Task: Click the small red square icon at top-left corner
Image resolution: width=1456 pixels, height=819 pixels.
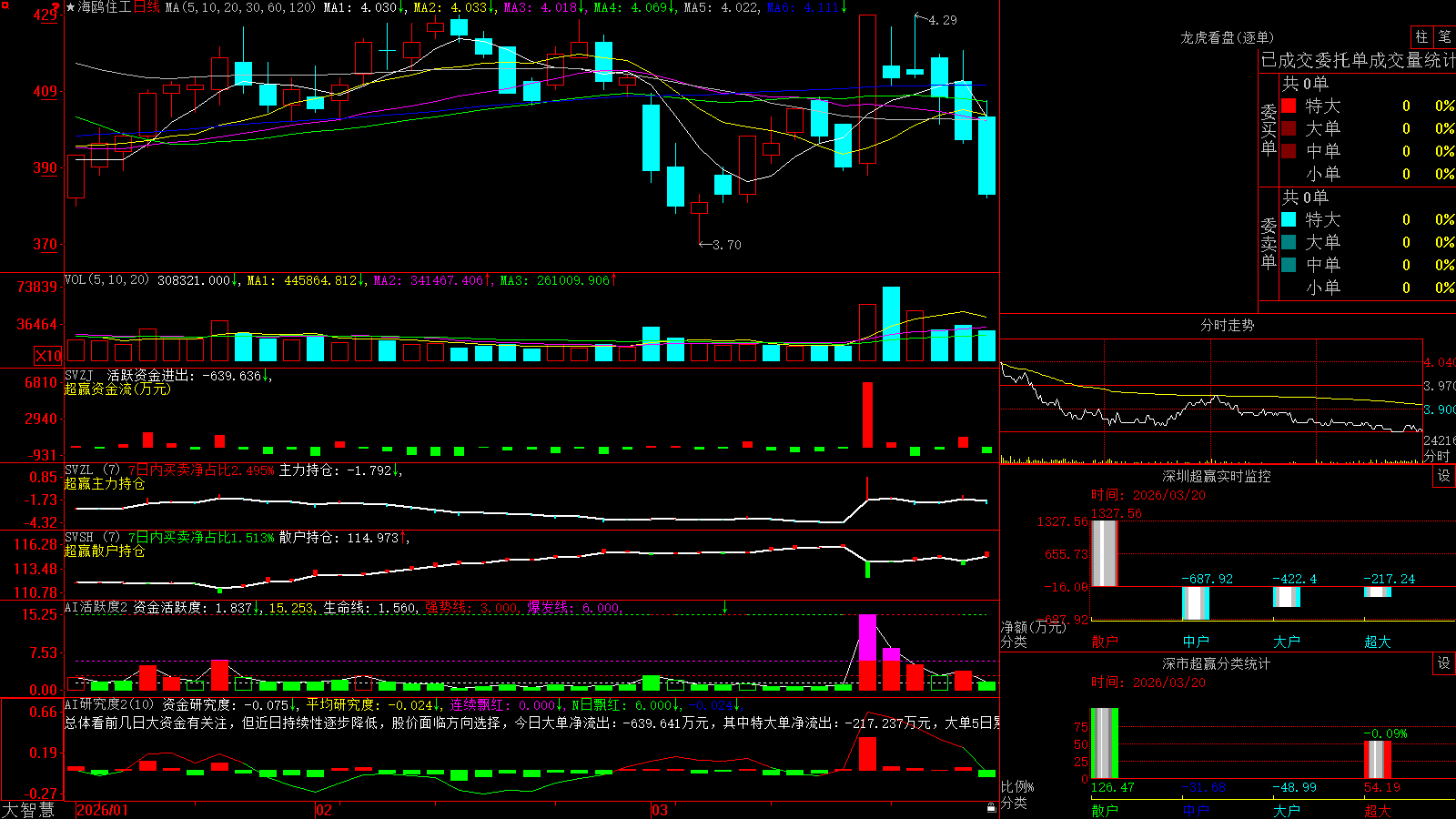Action: point(4,4)
